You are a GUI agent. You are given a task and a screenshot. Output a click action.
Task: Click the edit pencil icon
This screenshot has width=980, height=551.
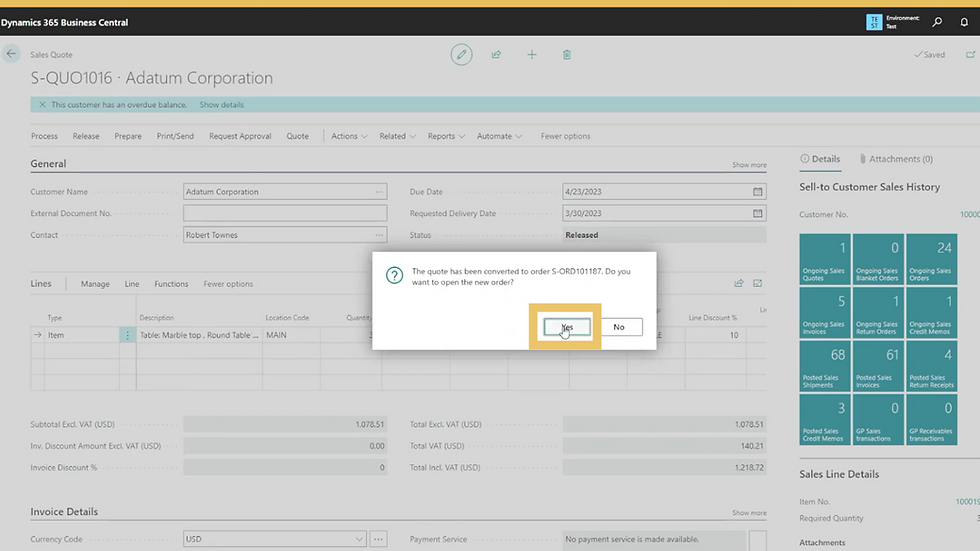click(461, 54)
